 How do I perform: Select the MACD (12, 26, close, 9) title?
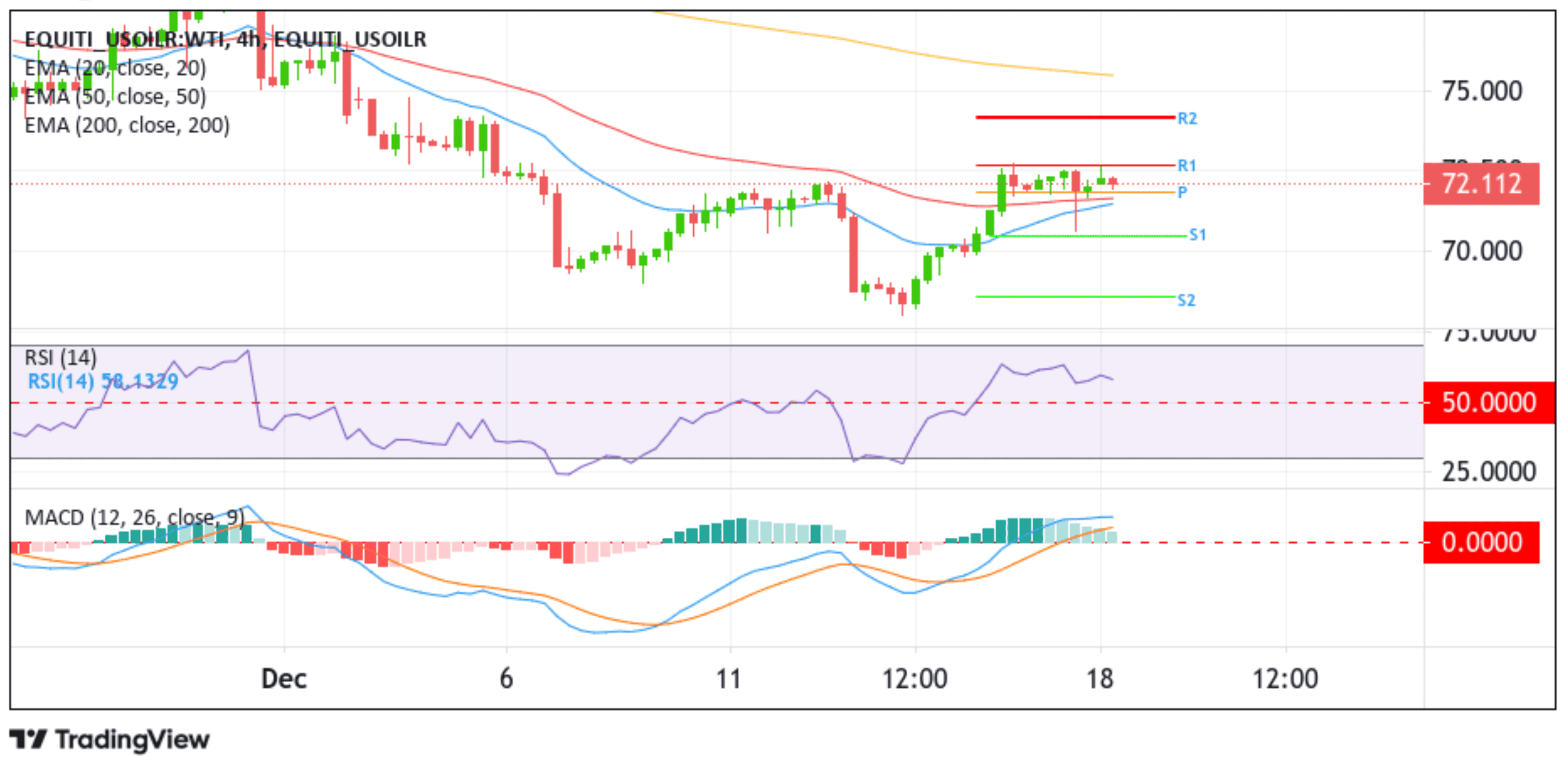134,518
